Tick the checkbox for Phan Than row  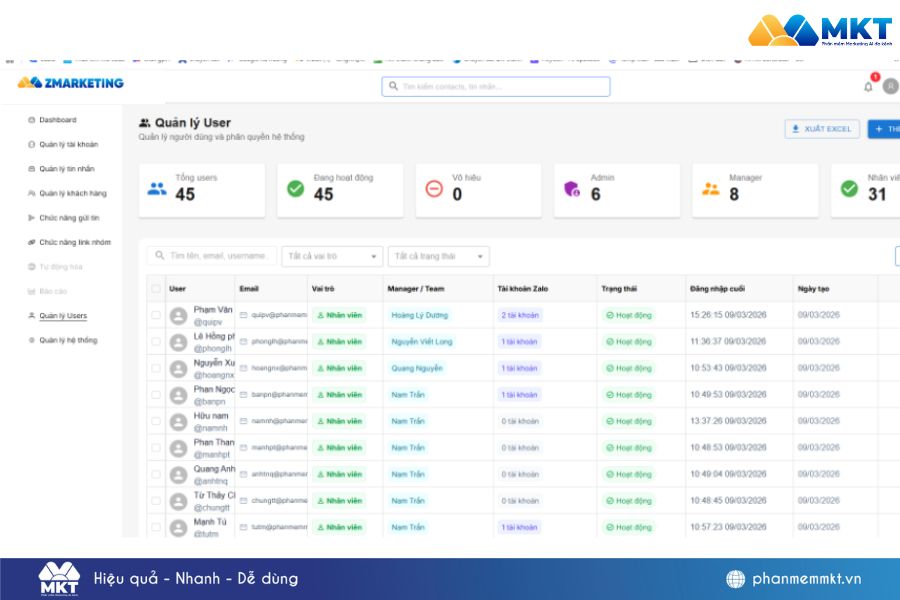[x=156, y=448]
